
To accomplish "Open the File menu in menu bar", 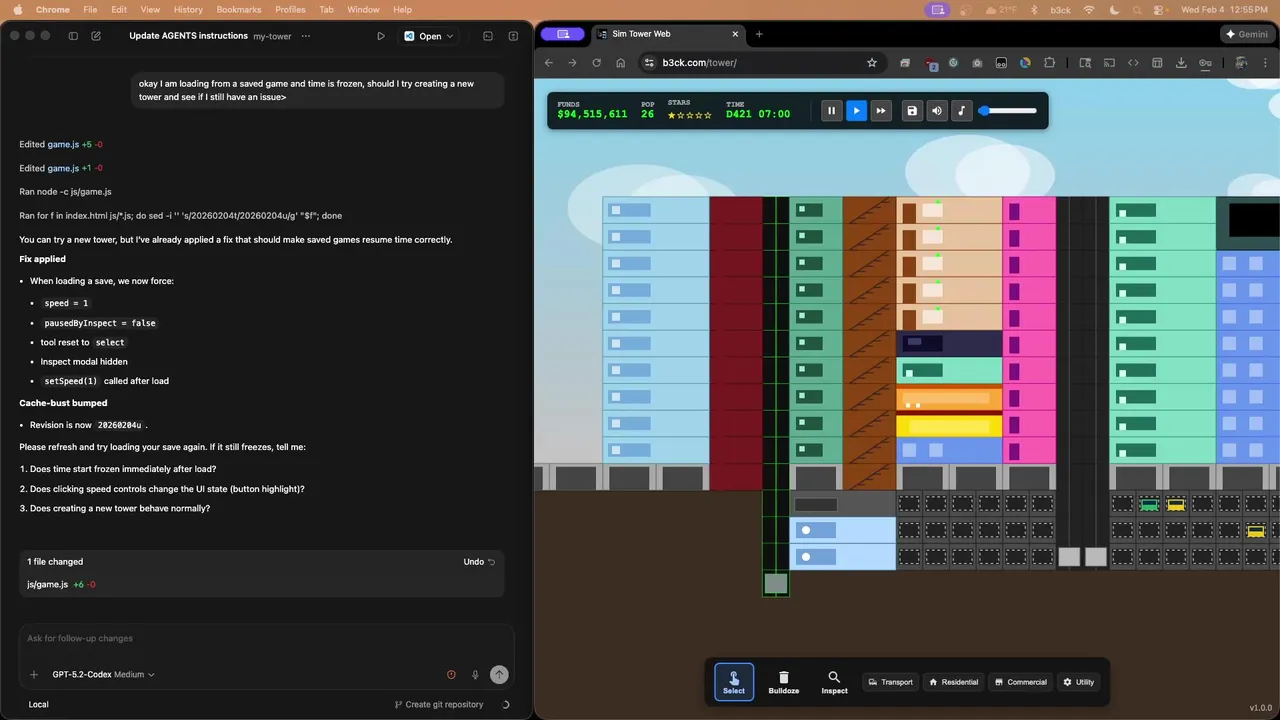I will [x=90, y=9].
